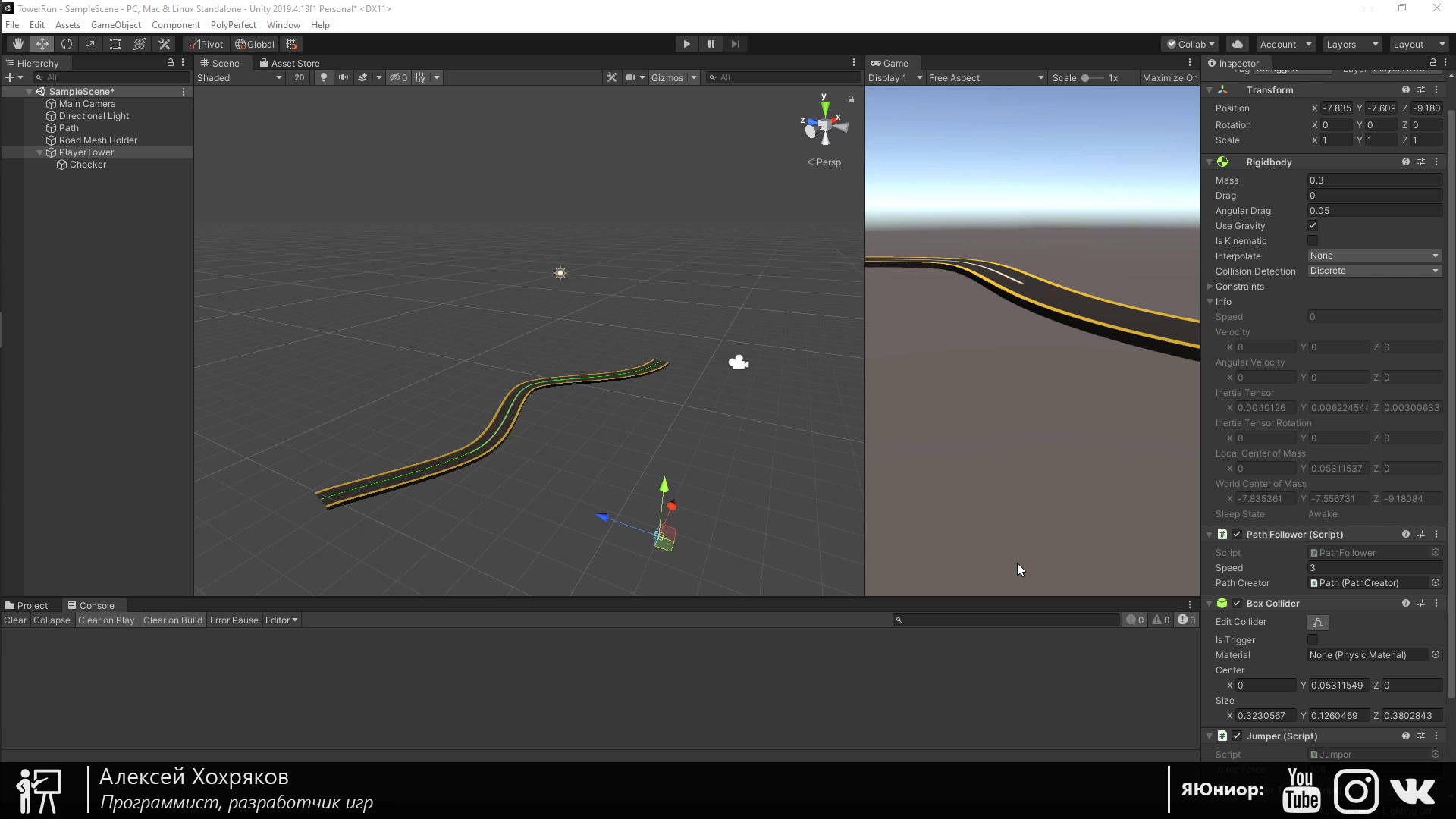The width and height of the screenshot is (1456, 819).
Task: Toggle Use Gravity checkbox on Rigidbody
Action: click(1313, 225)
